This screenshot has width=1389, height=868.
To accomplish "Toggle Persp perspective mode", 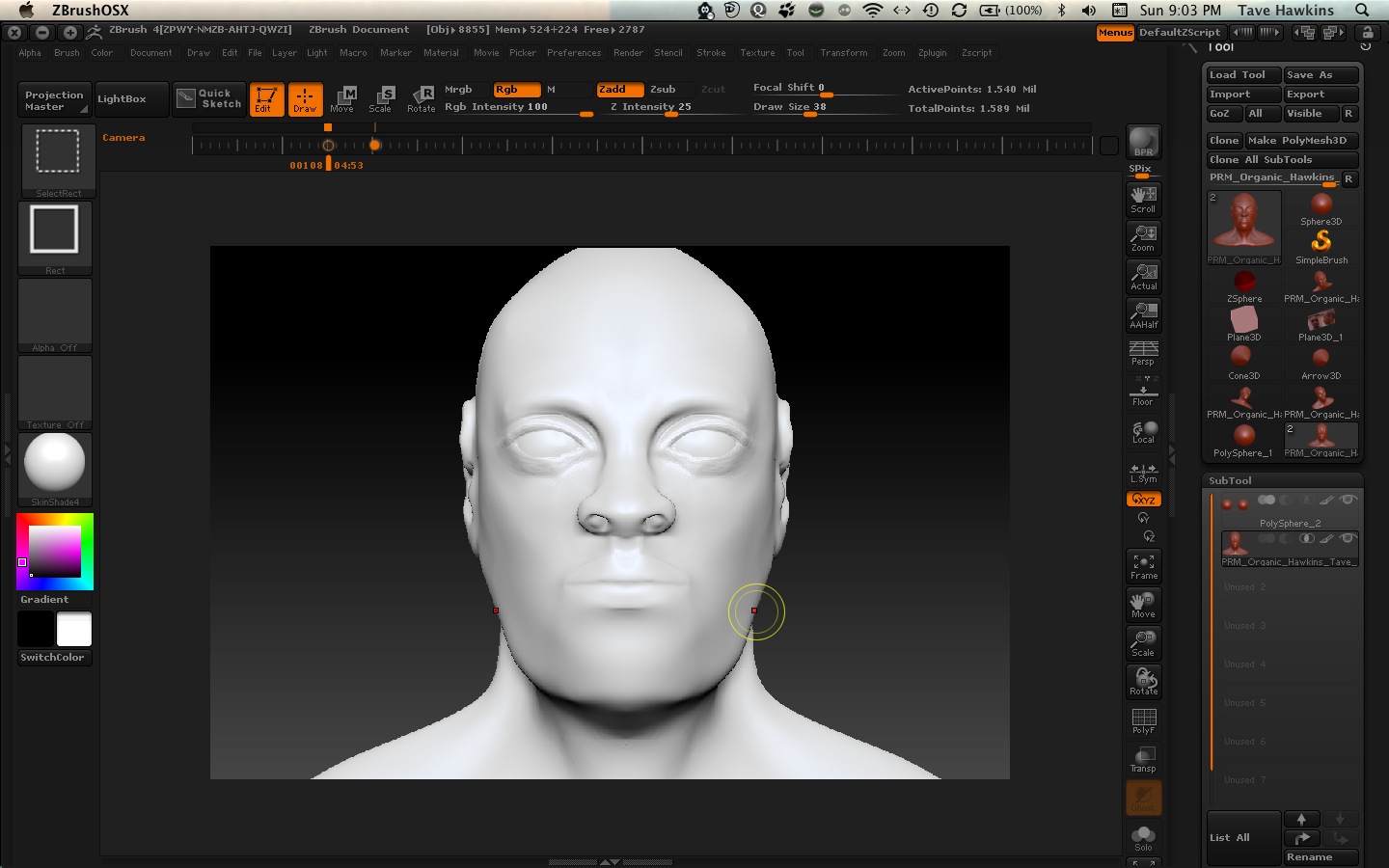I will pyautogui.click(x=1143, y=353).
